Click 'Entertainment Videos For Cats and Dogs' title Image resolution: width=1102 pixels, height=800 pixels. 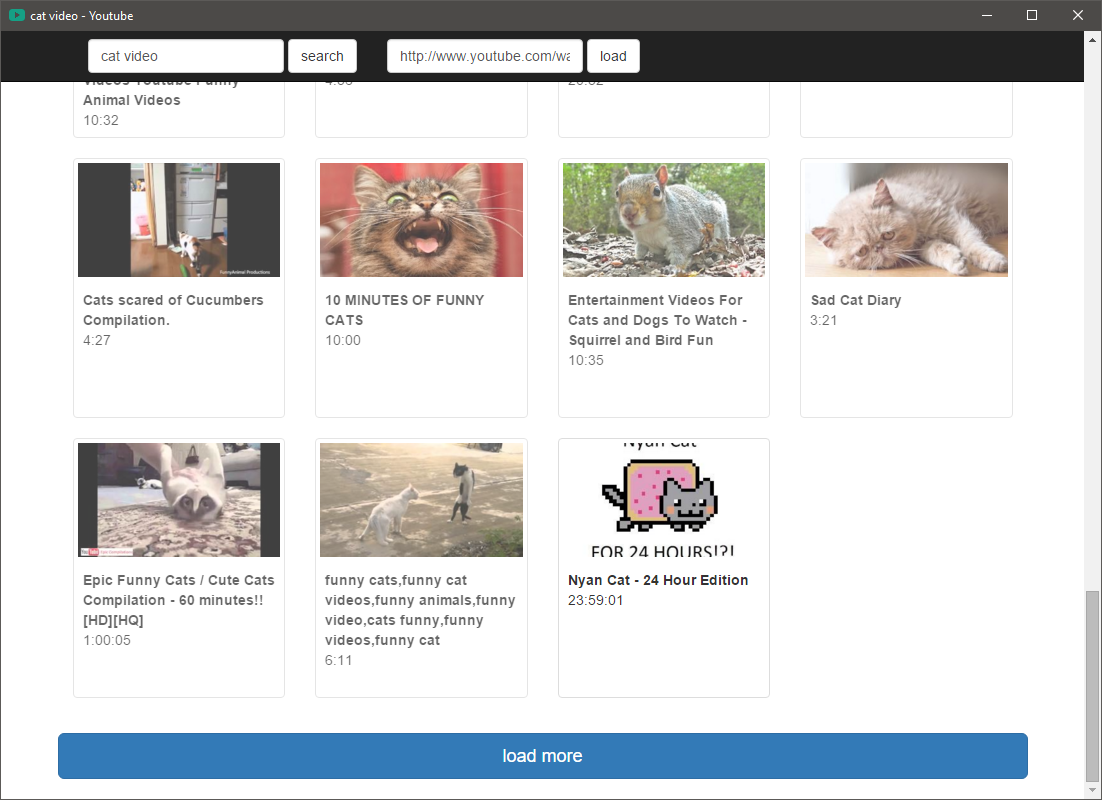(x=657, y=320)
